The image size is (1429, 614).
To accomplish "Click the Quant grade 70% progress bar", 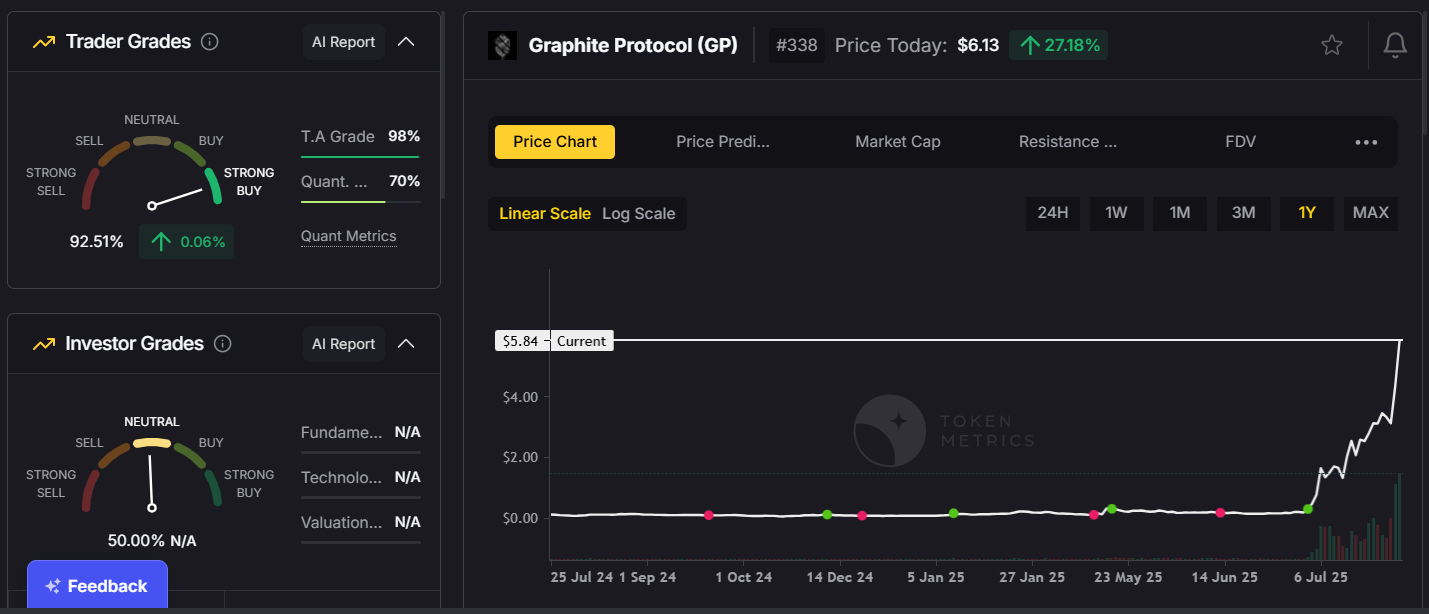I will pyautogui.click(x=360, y=201).
